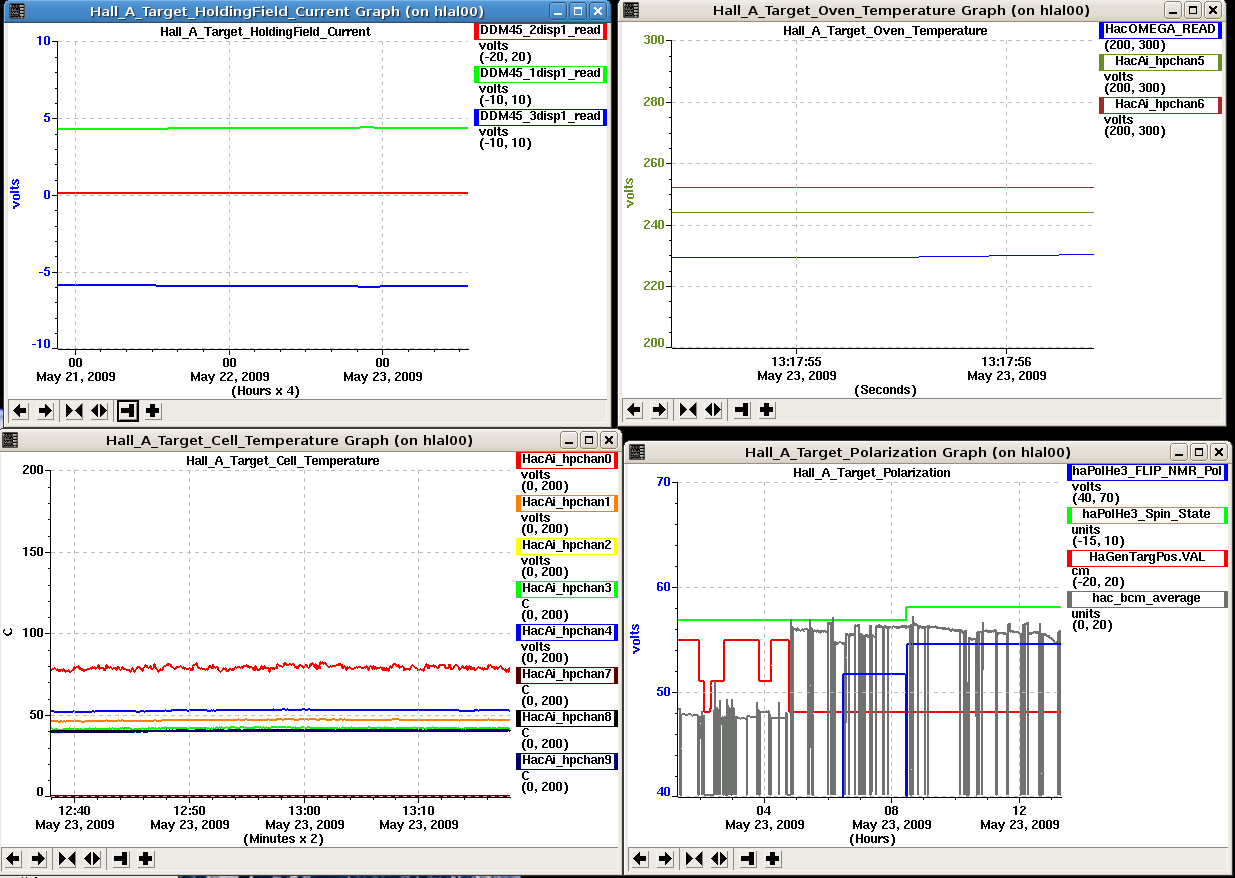Screen dimensions: 1235x878
Task: Select the HacAi_hpchan9 curve legend
Action: point(566,761)
